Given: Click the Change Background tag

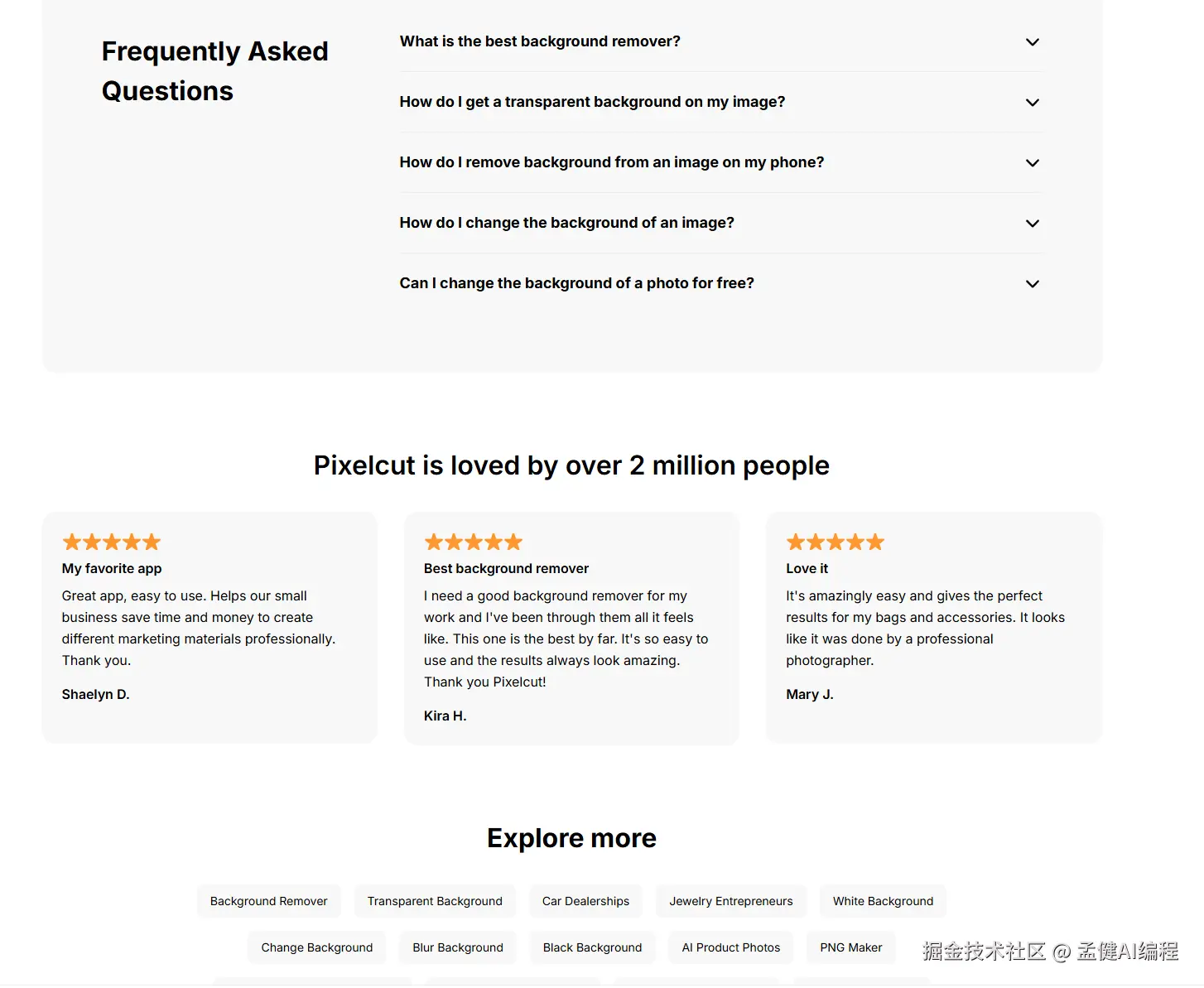Looking at the screenshot, I should tap(317, 947).
